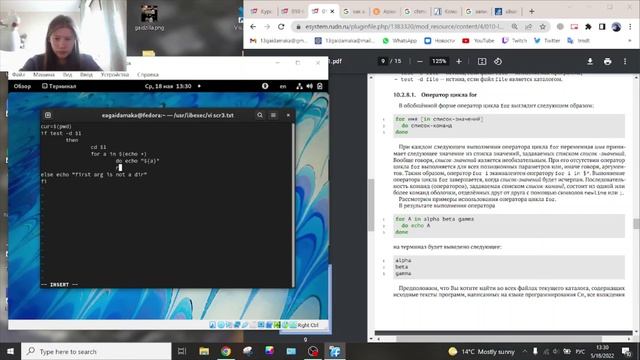Click the Task View taskbar icon
The height and width of the screenshot is (360, 640).
(182, 351)
